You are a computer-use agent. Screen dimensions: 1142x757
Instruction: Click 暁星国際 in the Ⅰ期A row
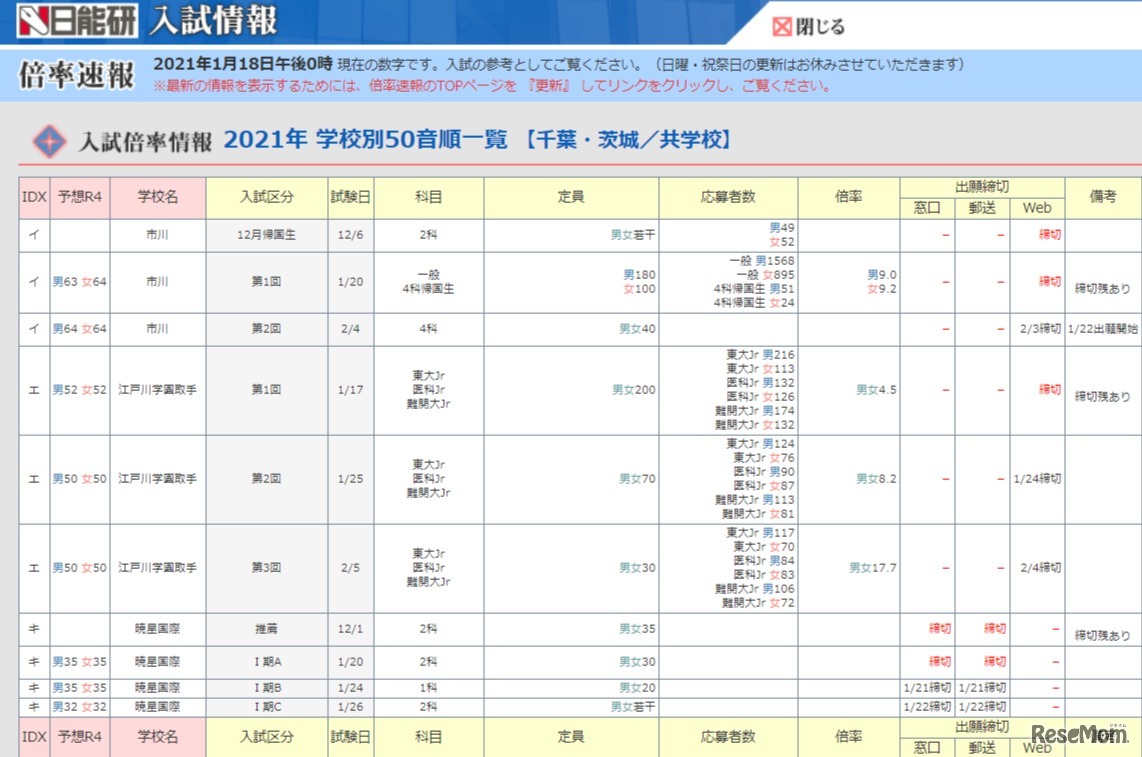pos(157,662)
